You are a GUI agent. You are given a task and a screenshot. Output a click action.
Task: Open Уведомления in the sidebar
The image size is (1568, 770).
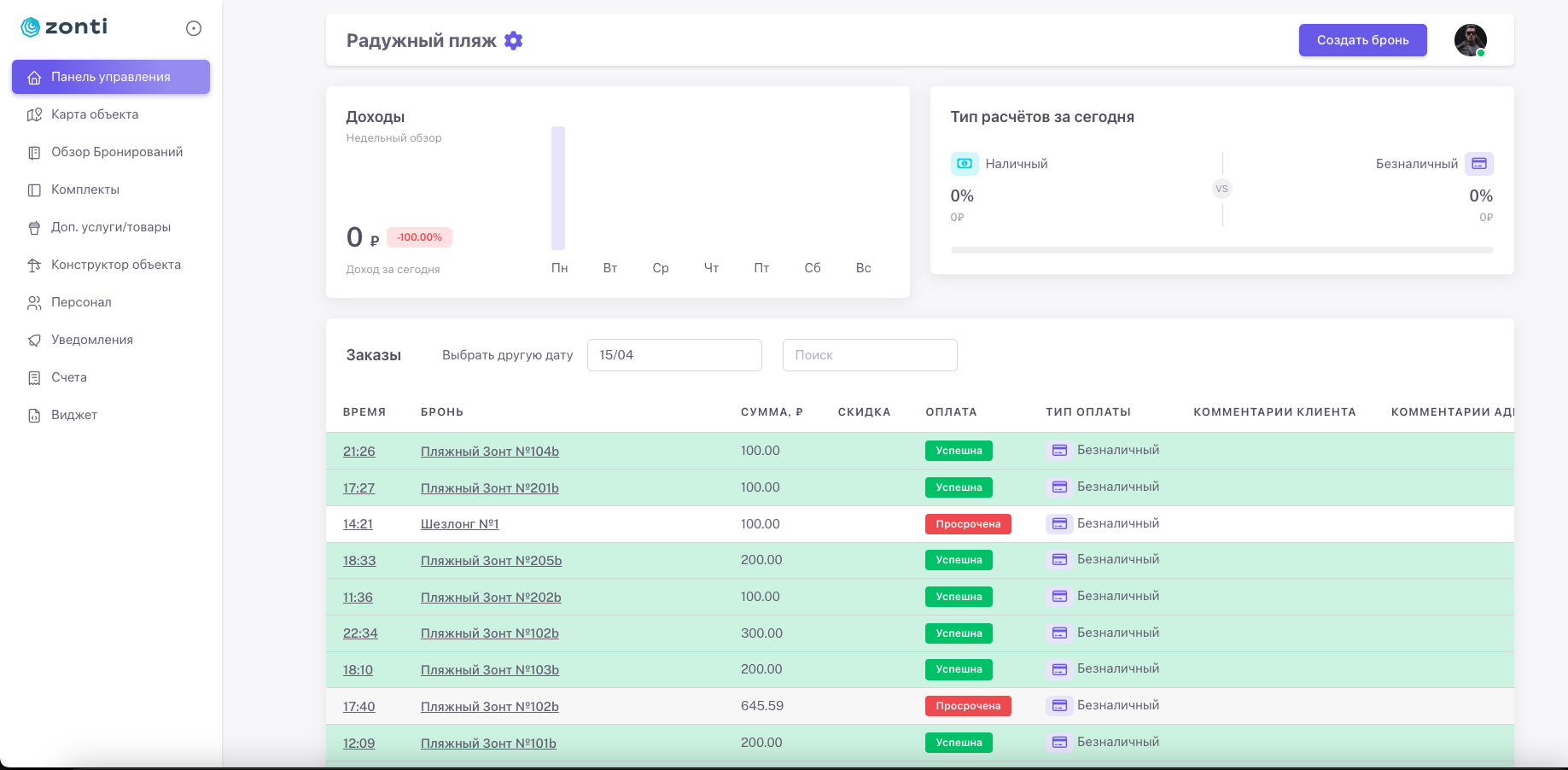click(x=91, y=340)
